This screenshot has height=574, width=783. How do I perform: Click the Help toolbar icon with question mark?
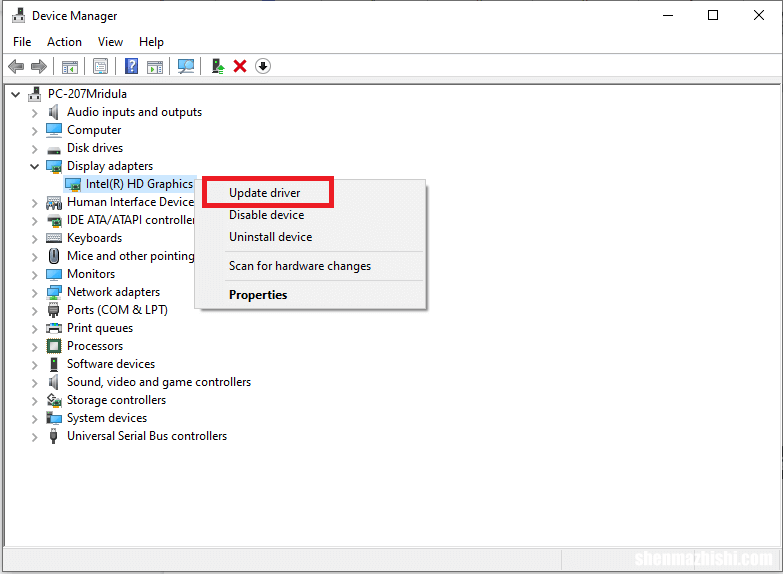pos(131,66)
